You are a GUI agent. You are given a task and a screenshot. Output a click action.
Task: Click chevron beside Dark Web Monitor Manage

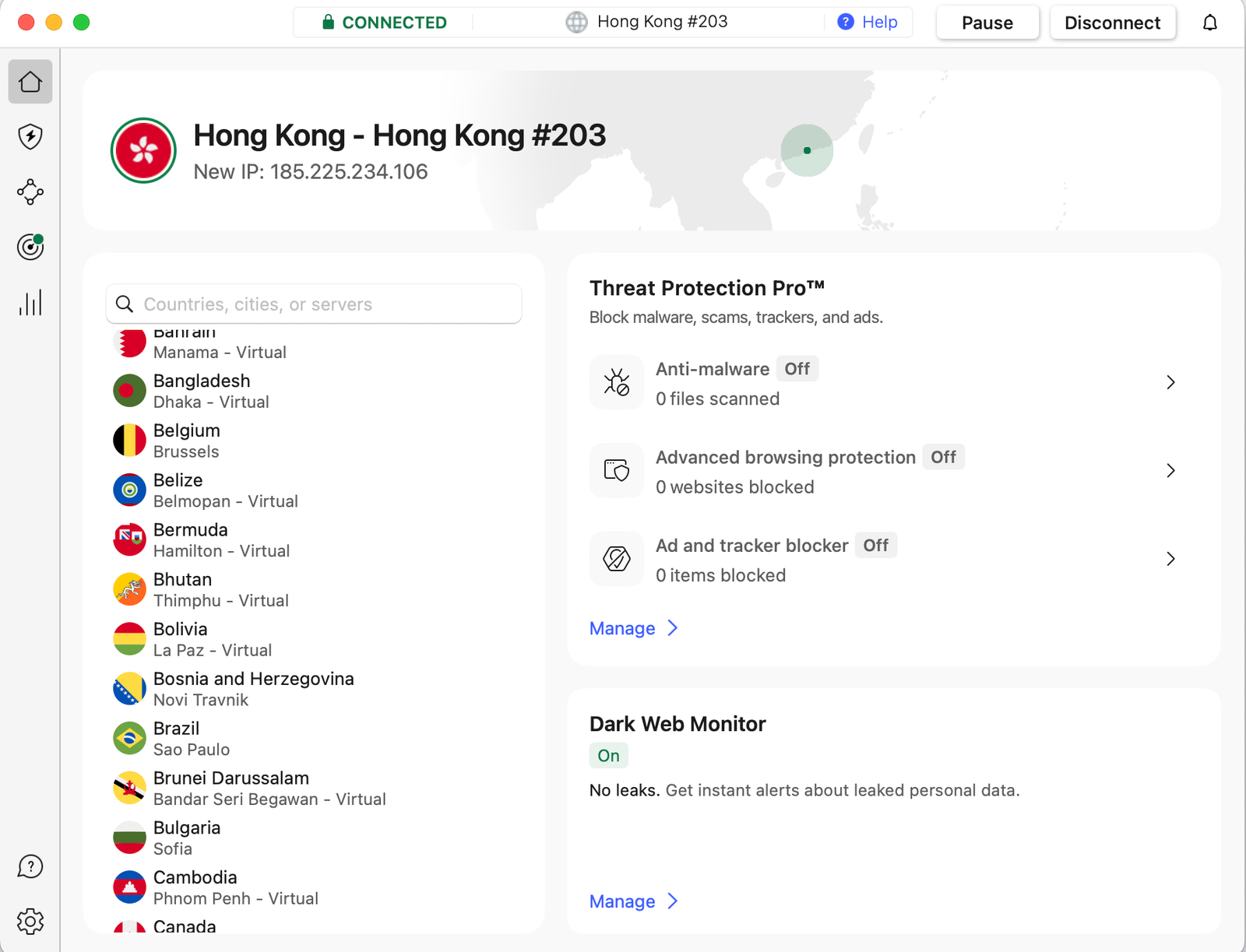[x=674, y=901]
